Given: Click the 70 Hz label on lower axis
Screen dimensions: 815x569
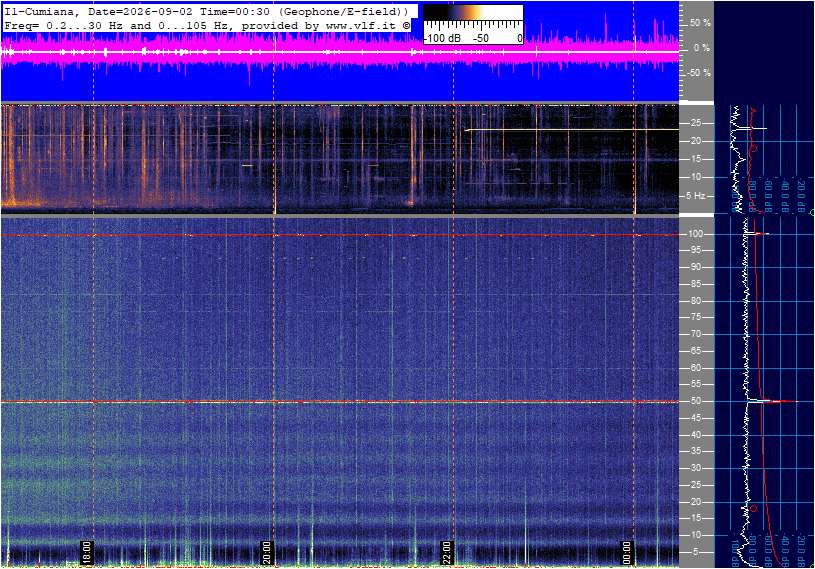Looking at the screenshot, I should [695, 334].
